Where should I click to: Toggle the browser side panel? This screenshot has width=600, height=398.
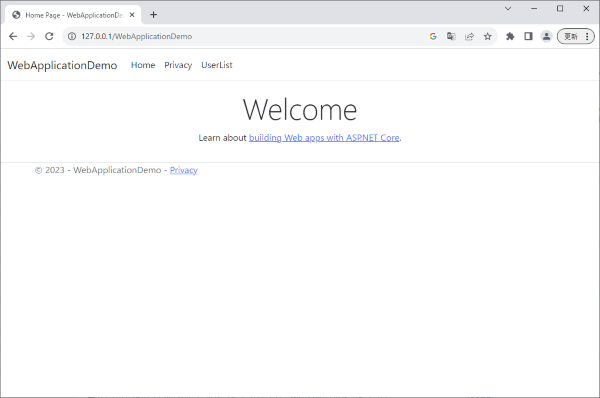point(528,36)
